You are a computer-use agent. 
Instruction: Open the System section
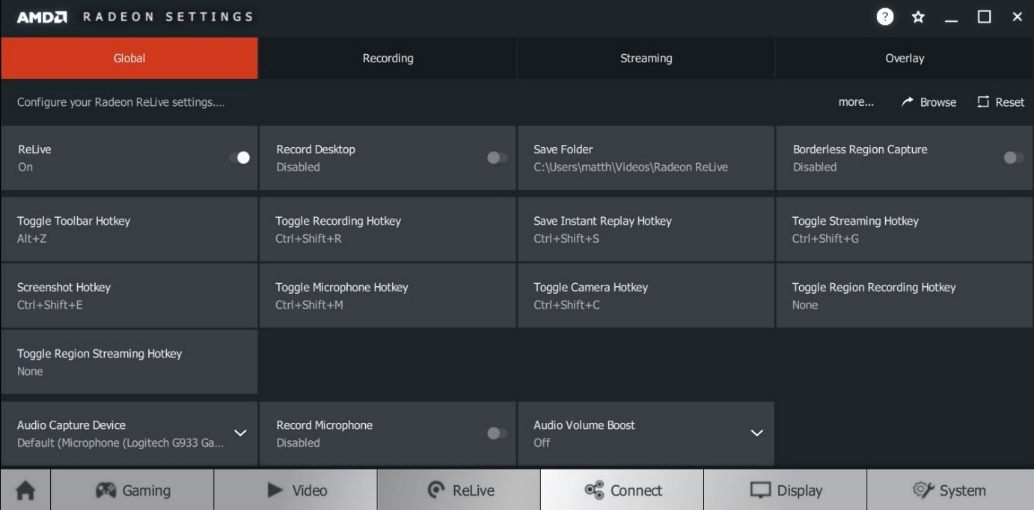tap(949, 490)
